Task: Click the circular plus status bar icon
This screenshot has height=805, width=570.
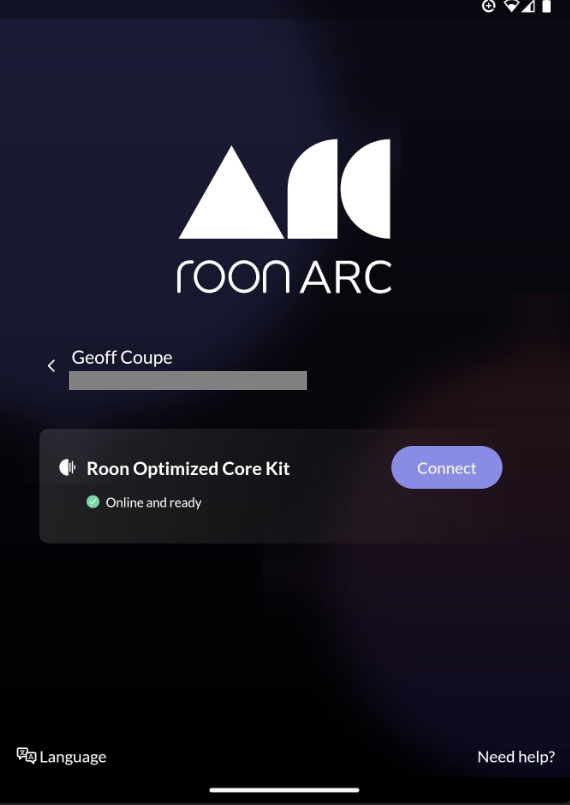Action: pyautogui.click(x=488, y=6)
